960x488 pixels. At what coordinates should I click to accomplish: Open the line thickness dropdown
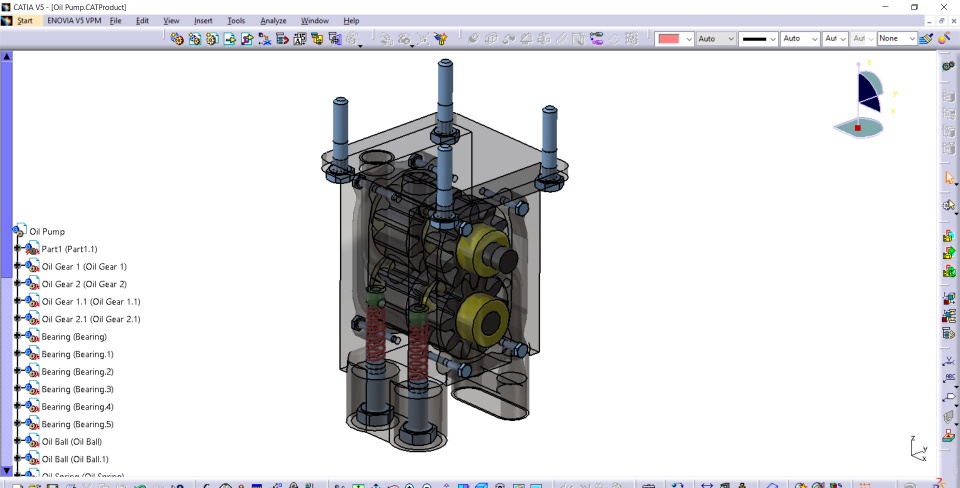click(x=773, y=39)
